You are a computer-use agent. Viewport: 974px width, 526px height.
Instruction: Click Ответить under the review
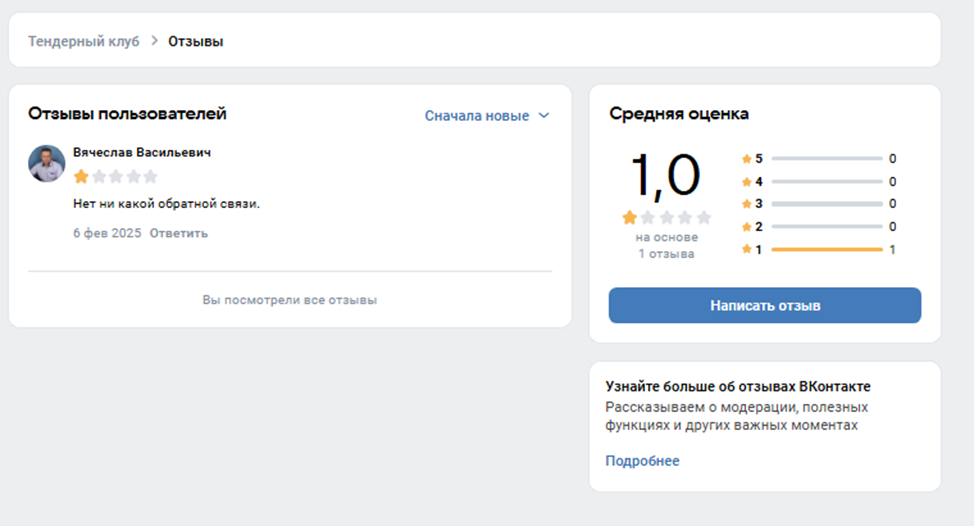coord(179,233)
